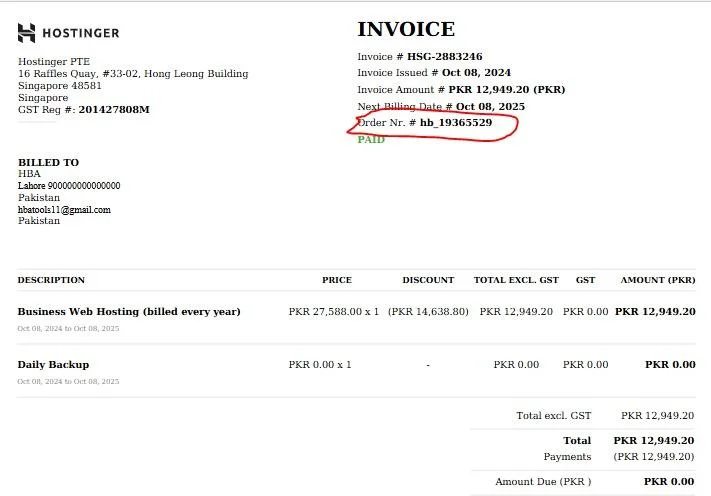
Task: Select the Total excl. GST label
Action: click(x=554, y=416)
